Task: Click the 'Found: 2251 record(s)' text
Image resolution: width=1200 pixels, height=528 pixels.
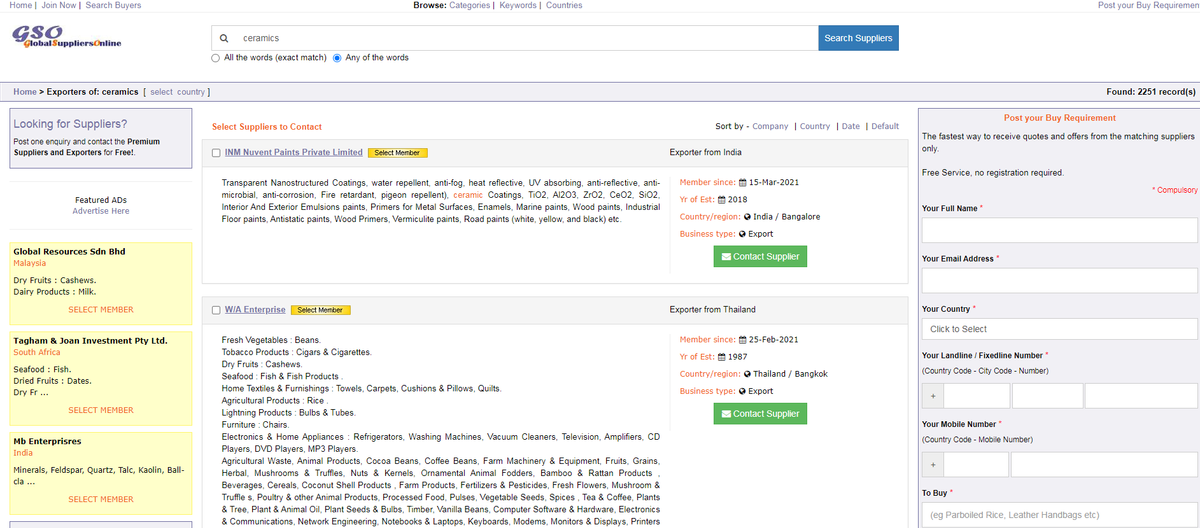Action: click(x=1151, y=92)
